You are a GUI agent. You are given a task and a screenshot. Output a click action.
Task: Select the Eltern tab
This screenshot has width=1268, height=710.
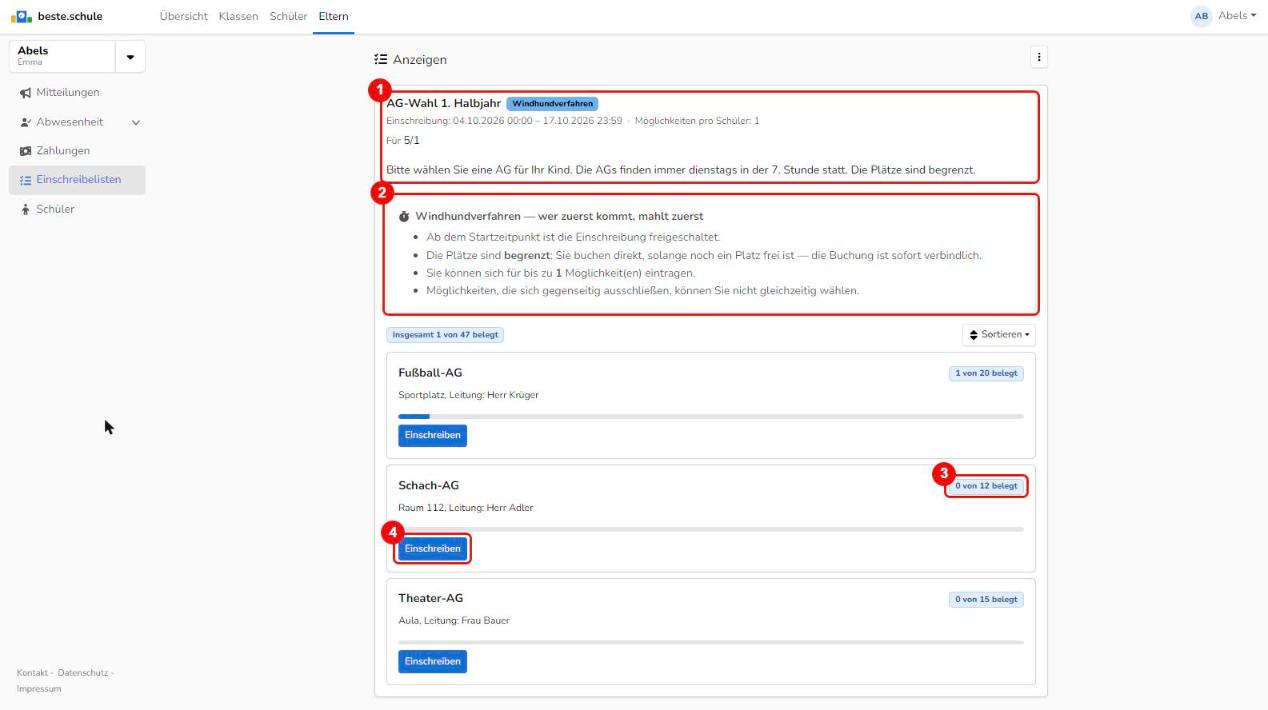pyautogui.click(x=334, y=16)
